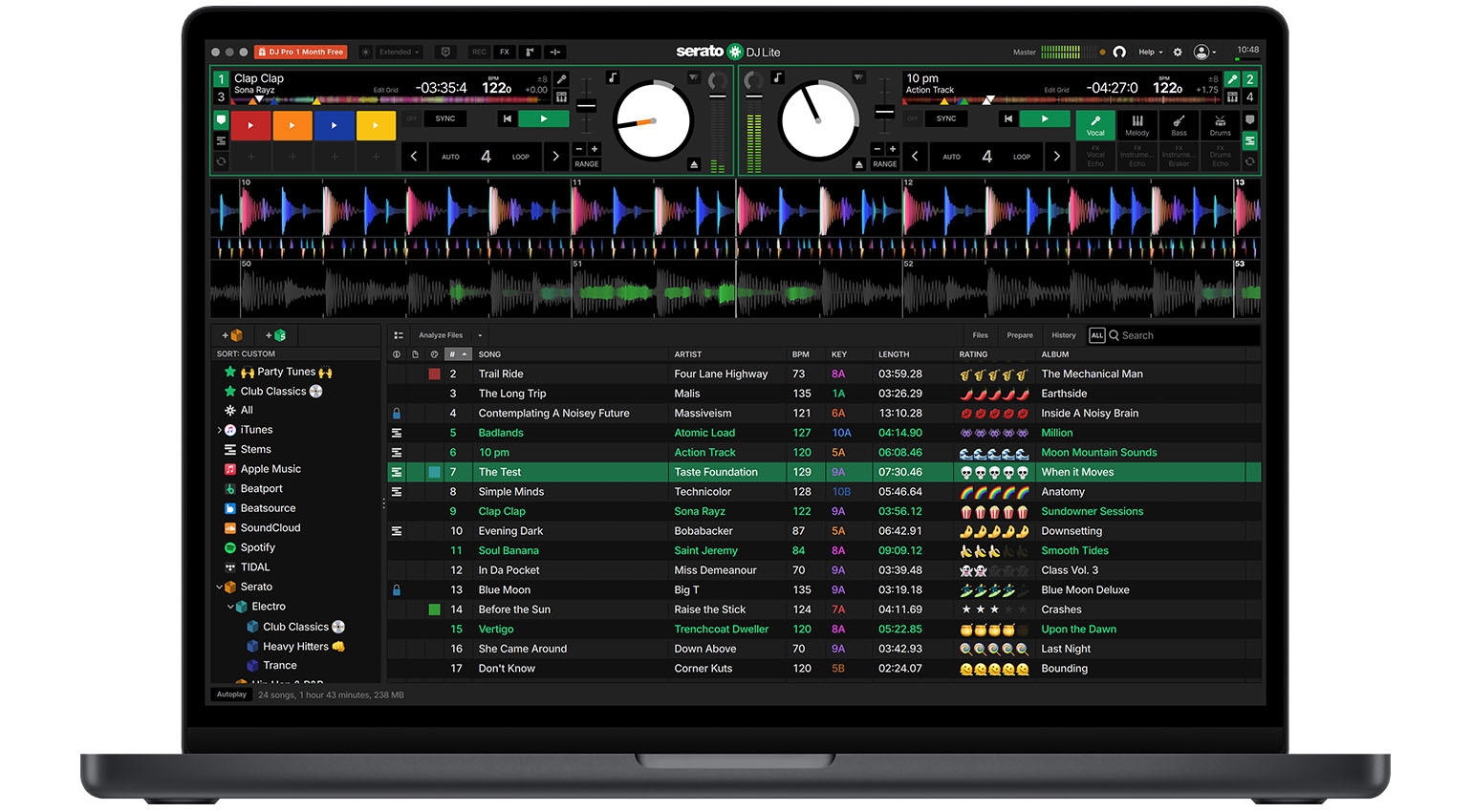Open the Prepare tab
The width and height of the screenshot is (1472, 812).
1019,335
